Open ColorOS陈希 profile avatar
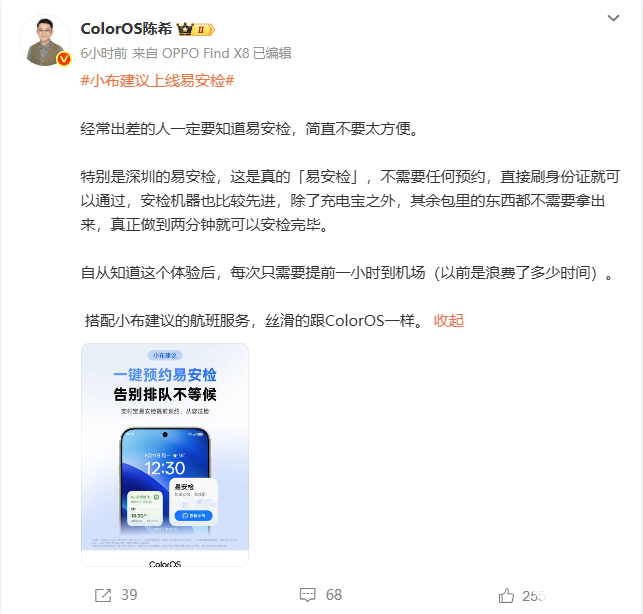643x614 pixels. point(45,40)
